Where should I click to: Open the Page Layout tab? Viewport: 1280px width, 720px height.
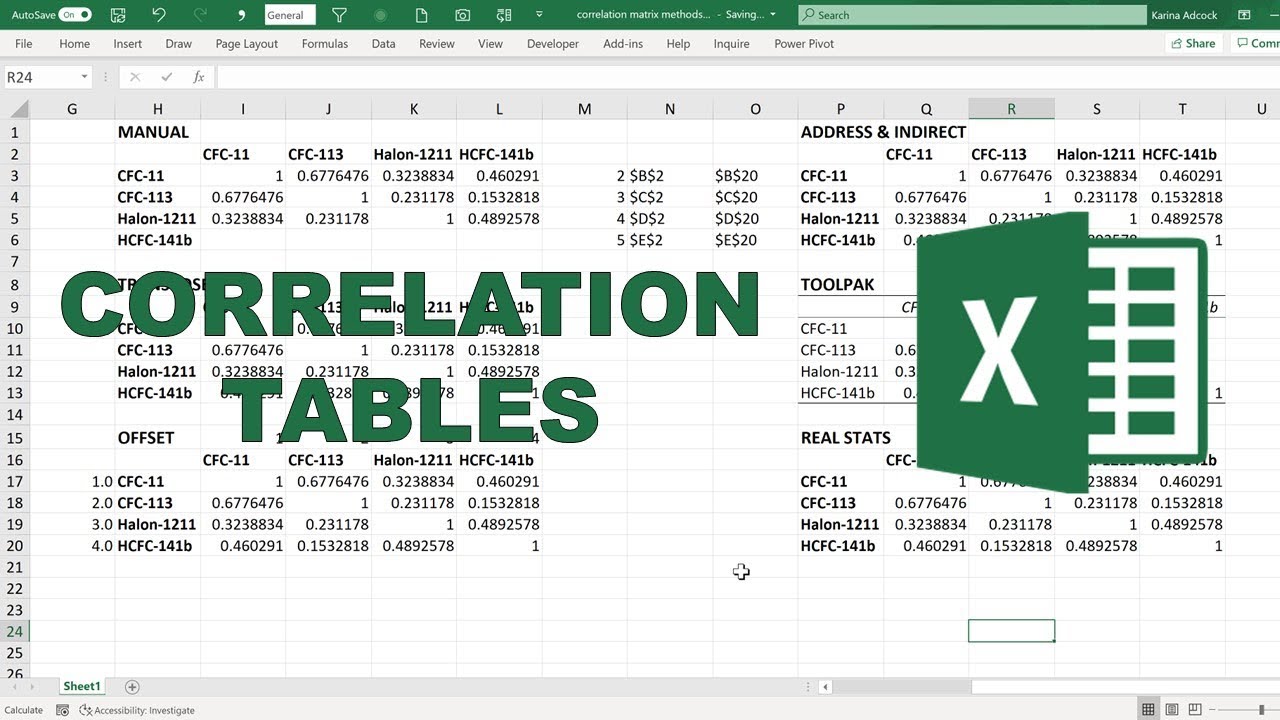[247, 44]
